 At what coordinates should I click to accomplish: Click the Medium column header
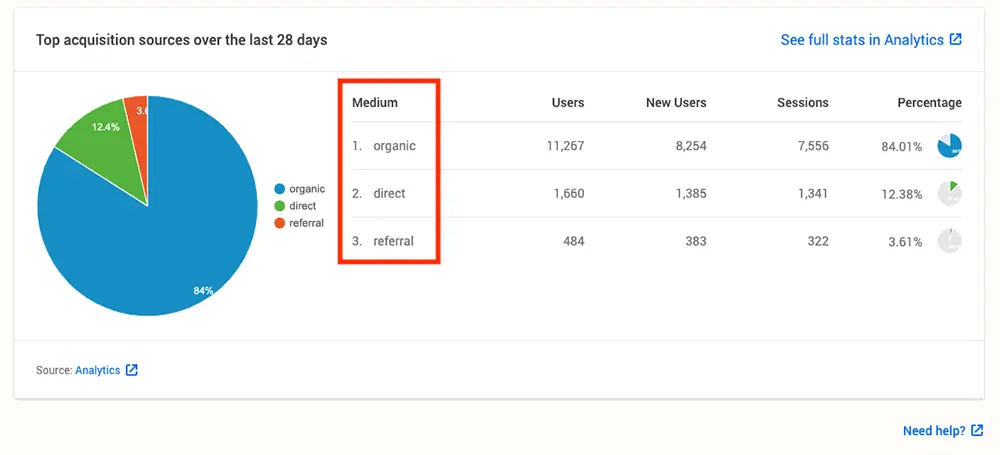coord(375,103)
